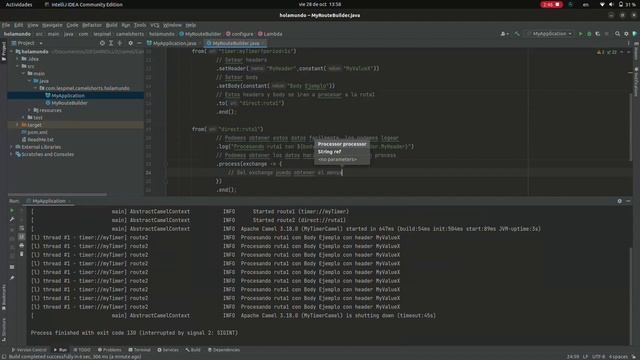Build project using the hammer icon
The height and width of the screenshot is (360, 640).
tap(517, 34)
